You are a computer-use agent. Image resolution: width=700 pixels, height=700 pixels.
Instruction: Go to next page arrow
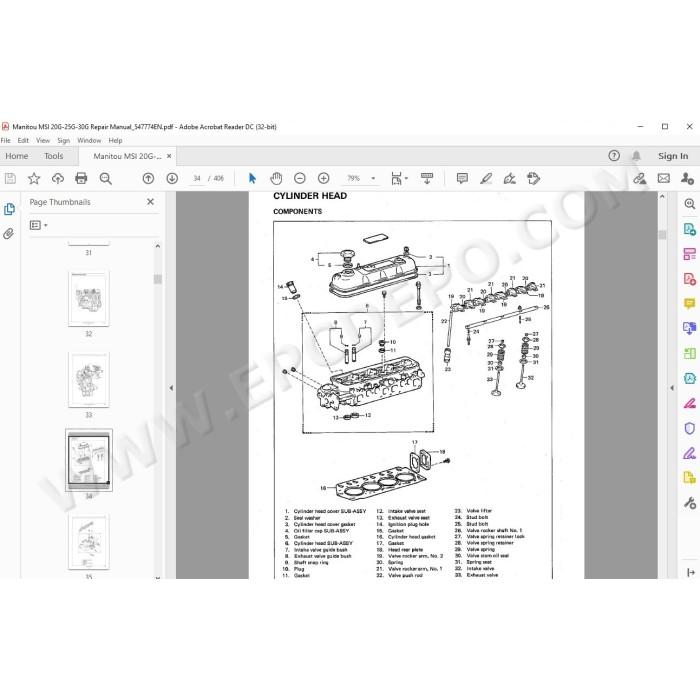point(172,179)
